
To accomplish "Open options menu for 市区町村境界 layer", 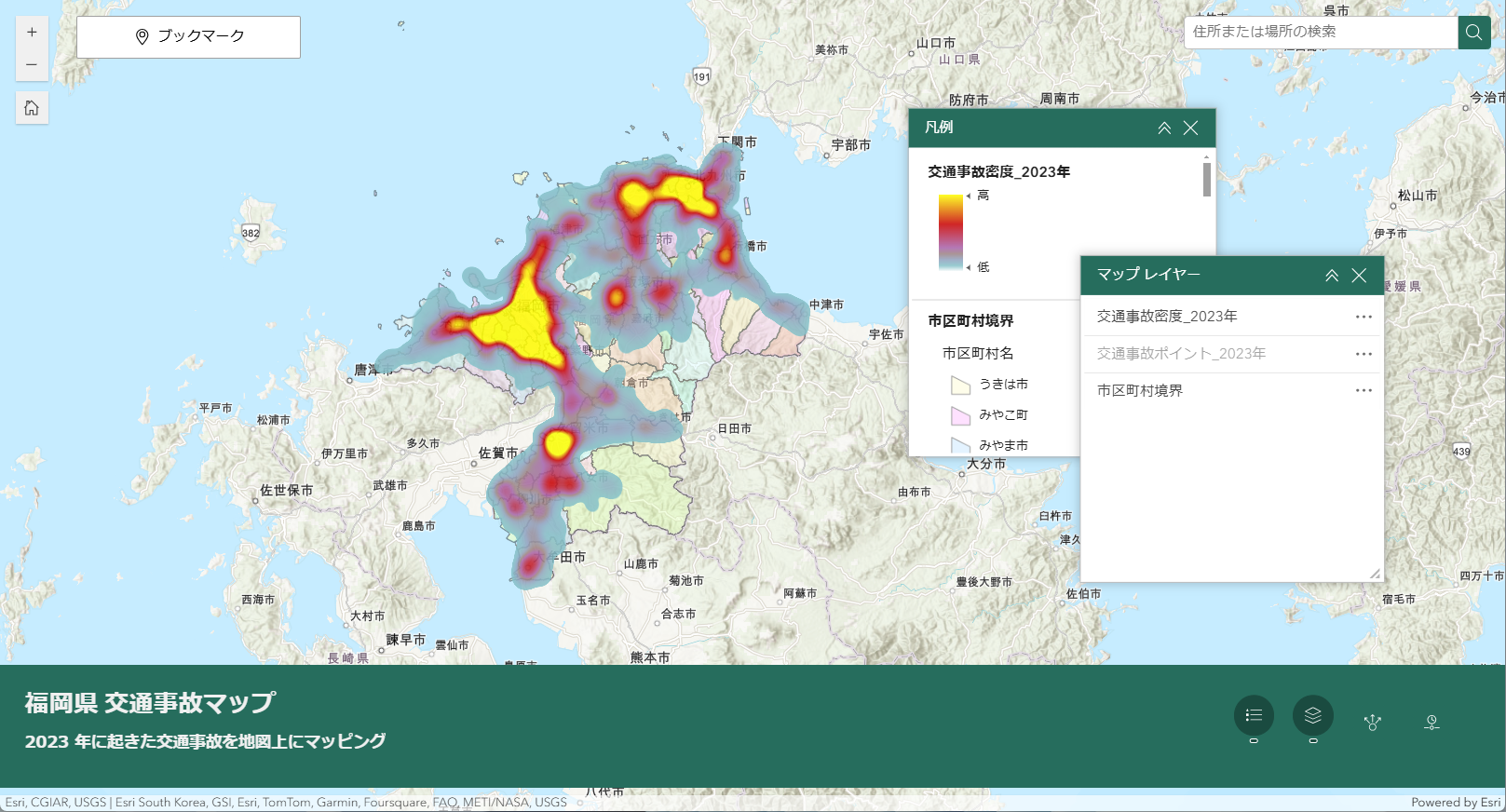I will (x=1364, y=391).
